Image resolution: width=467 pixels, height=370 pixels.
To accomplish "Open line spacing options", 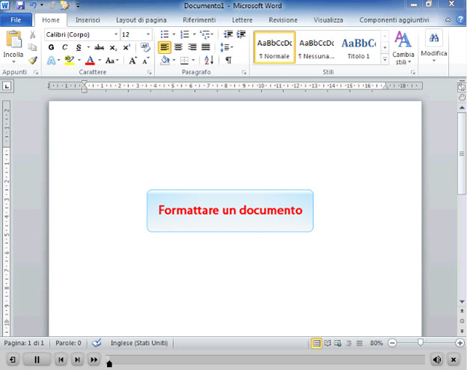I will point(226,47).
